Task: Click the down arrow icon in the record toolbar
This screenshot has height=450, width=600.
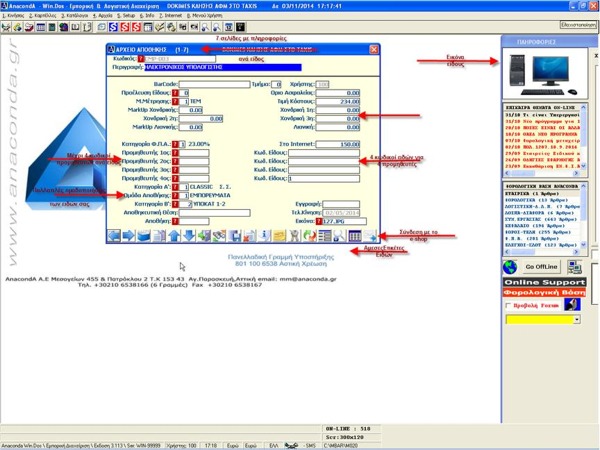Action: pyautogui.click(x=189, y=235)
